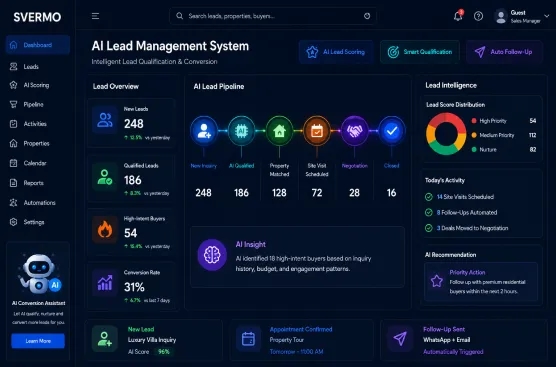Viewport: 556px width, 367px height.
Task: Click the AI Insight brain icon
Action: pos(212,255)
